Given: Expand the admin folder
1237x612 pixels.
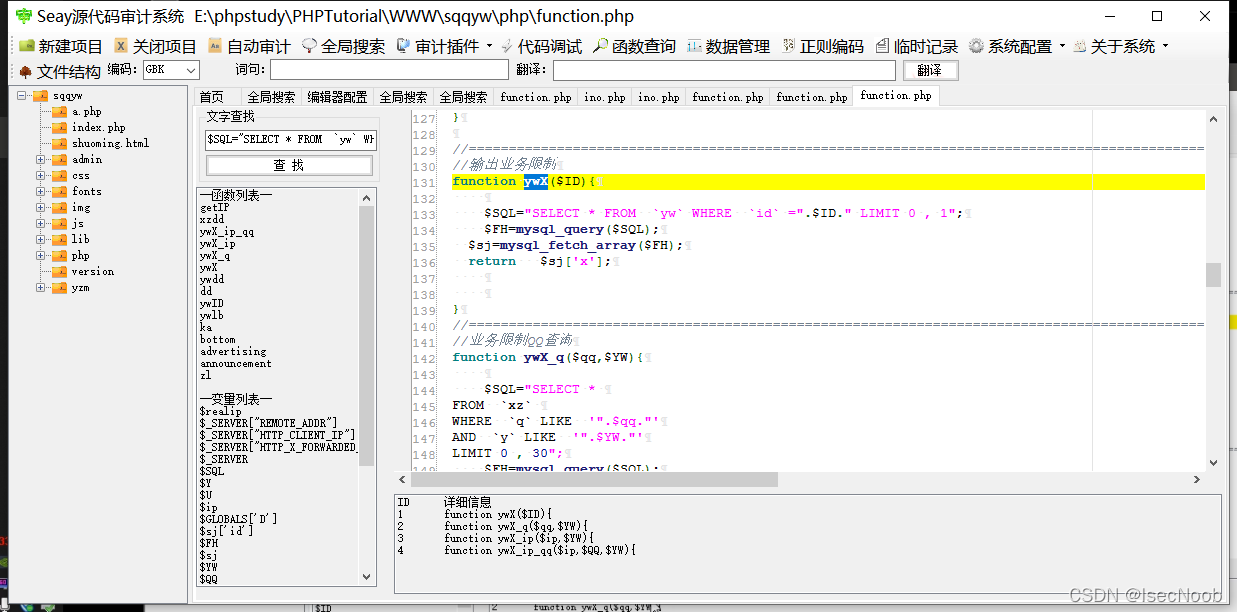Looking at the screenshot, I should [x=41, y=160].
